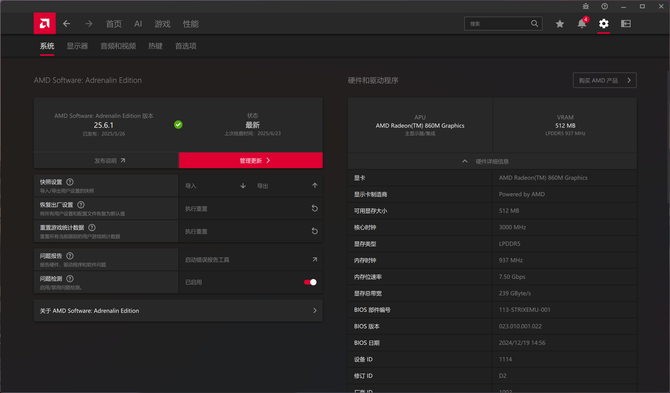Expand 关于 AMD Software: Adrenalin Edition
Viewport: 670px width, 393px height.
[178, 311]
